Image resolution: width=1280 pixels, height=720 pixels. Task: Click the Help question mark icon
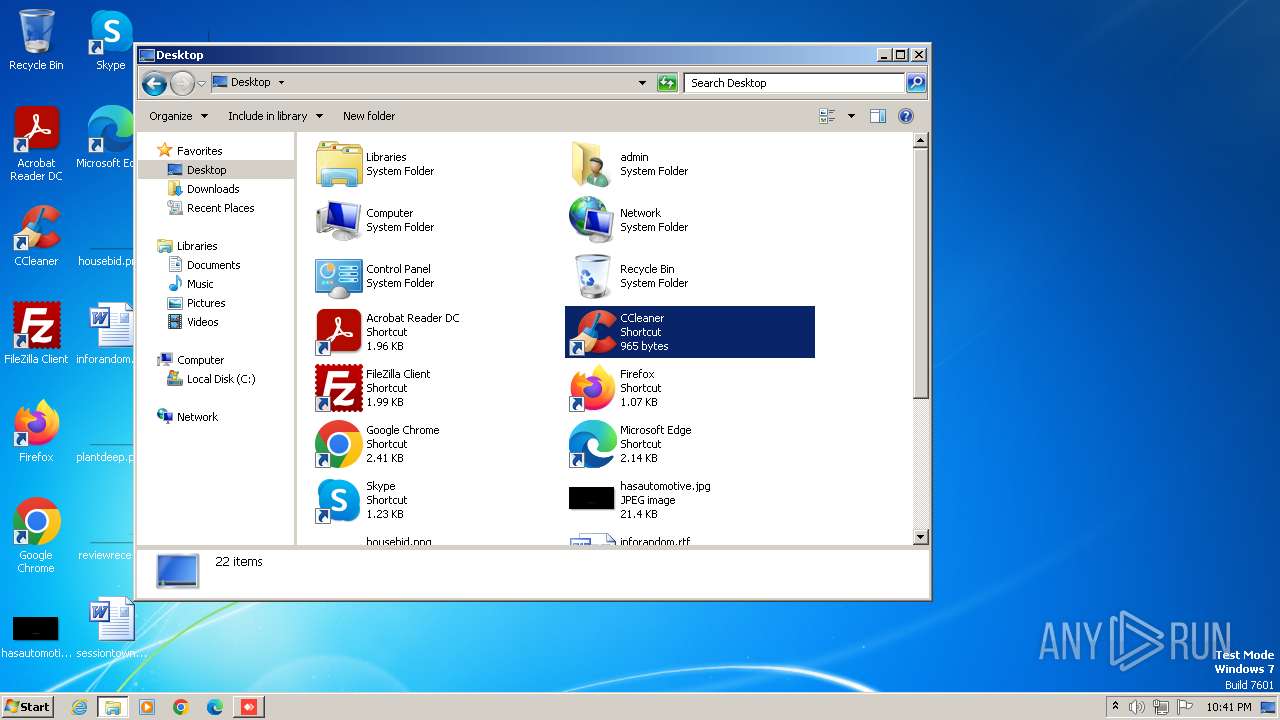[906, 116]
